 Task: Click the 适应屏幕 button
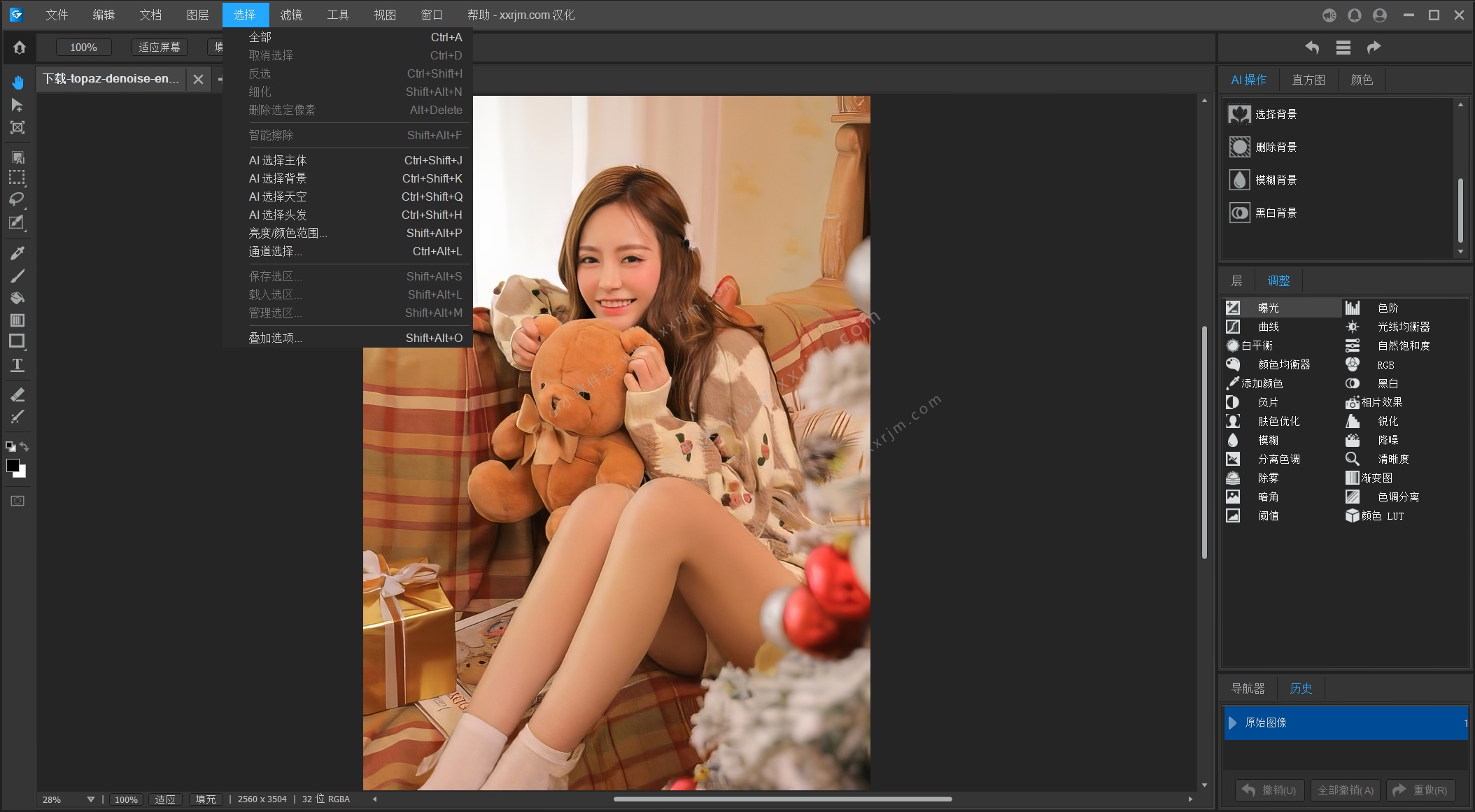click(x=160, y=48)
